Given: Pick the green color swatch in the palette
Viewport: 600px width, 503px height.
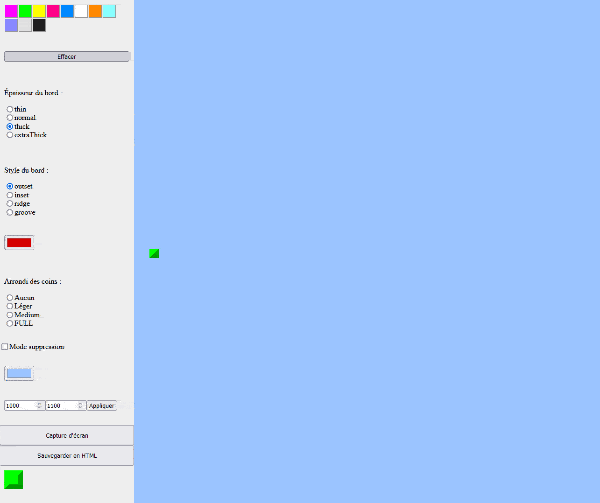Looking at the screenshot, I should tap(25, 11).
